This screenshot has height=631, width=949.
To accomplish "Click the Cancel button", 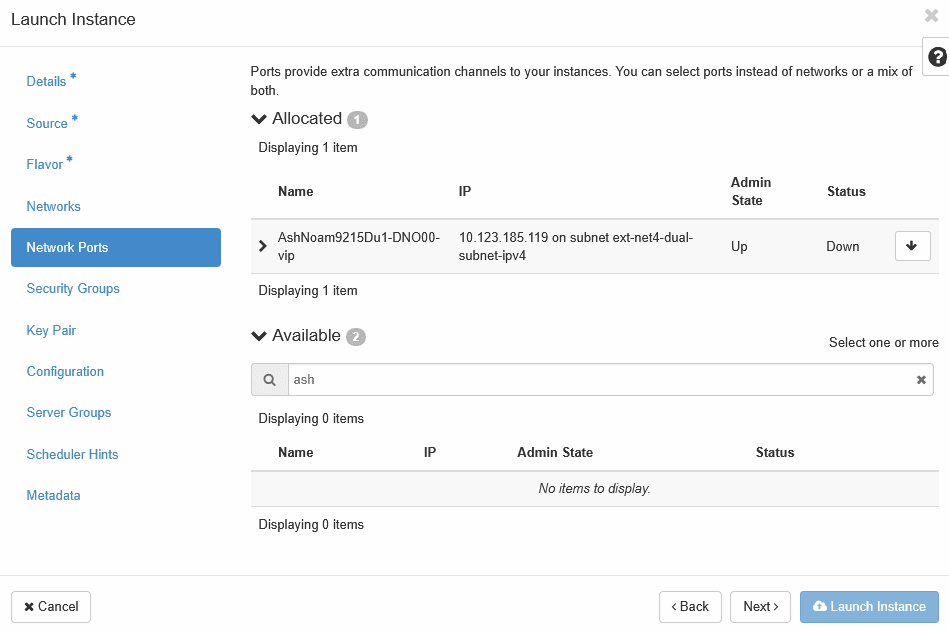I will point(51,607).
